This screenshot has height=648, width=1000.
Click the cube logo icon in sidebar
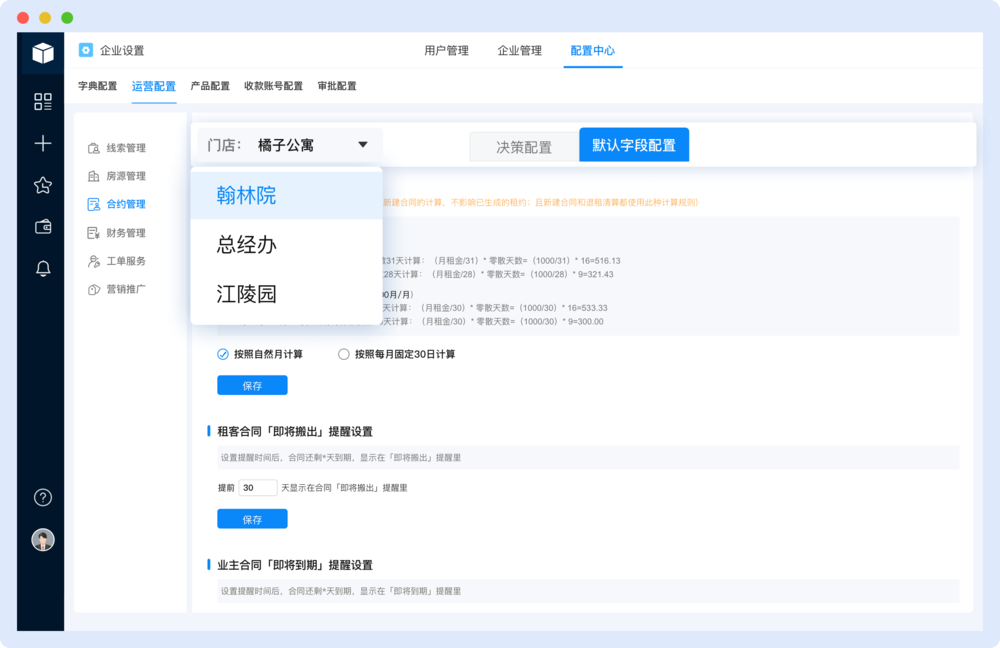[x=43, y=53]
